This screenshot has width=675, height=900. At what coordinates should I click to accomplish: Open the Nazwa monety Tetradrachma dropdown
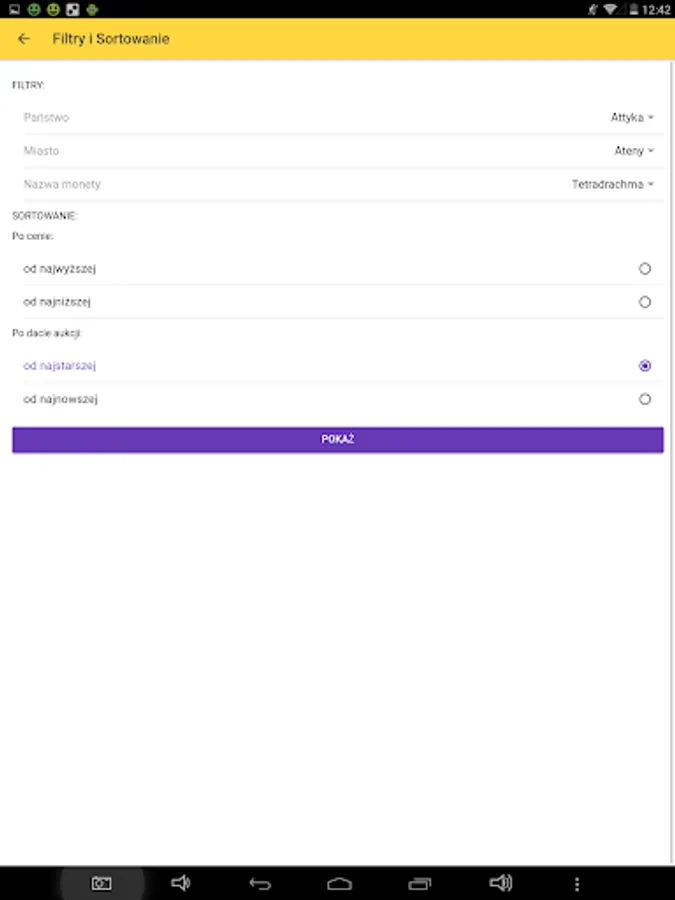(x=612, y=184)
